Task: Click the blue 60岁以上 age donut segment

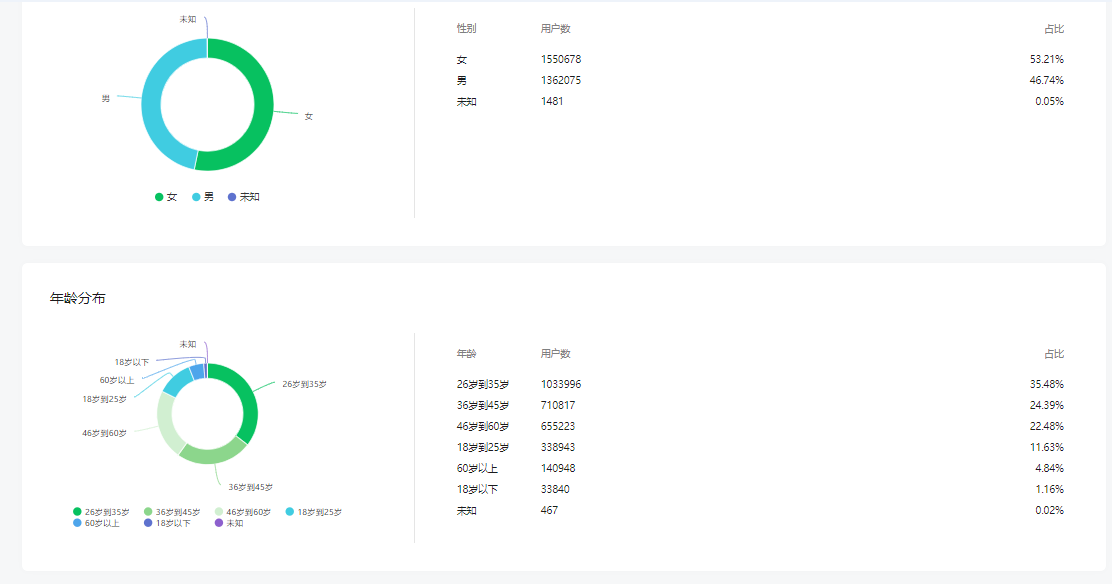Action: [x=197, y=372]
